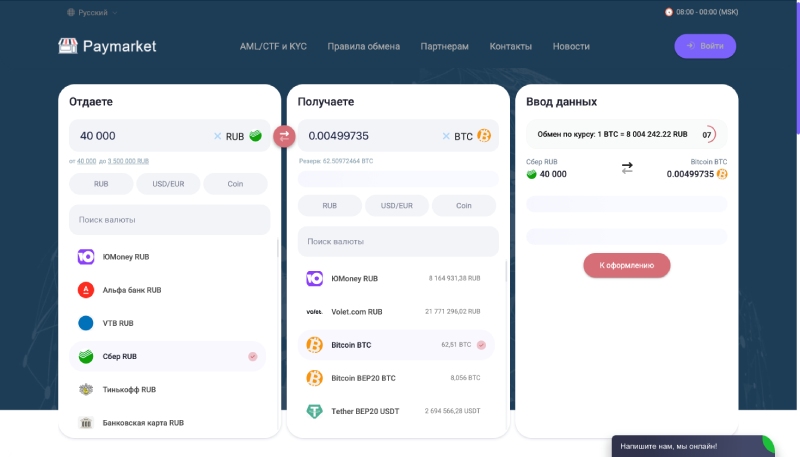Screen dimensions: 800x457
Task: Filter the Отдаете list by Coin tab
Action: tap(235, 184)
